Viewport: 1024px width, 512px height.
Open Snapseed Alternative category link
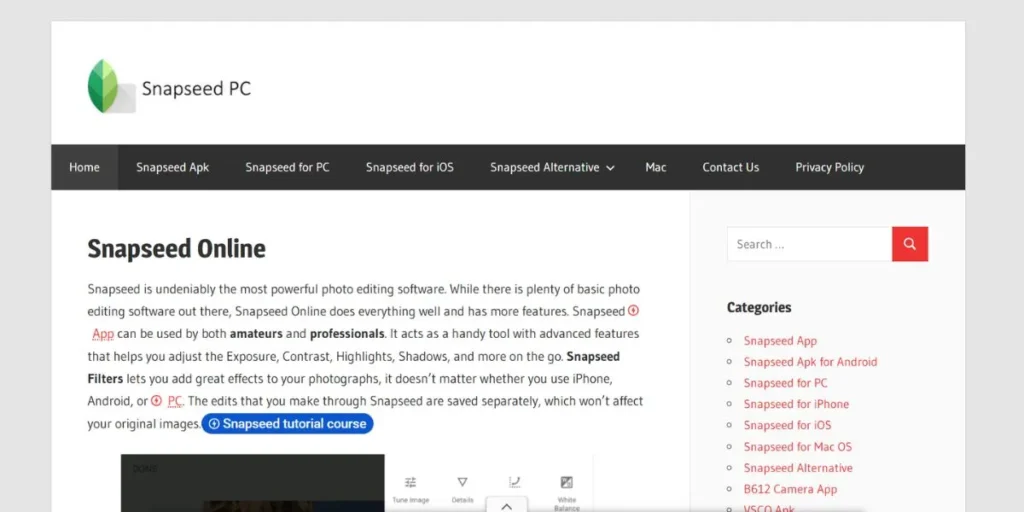point(798,468)
